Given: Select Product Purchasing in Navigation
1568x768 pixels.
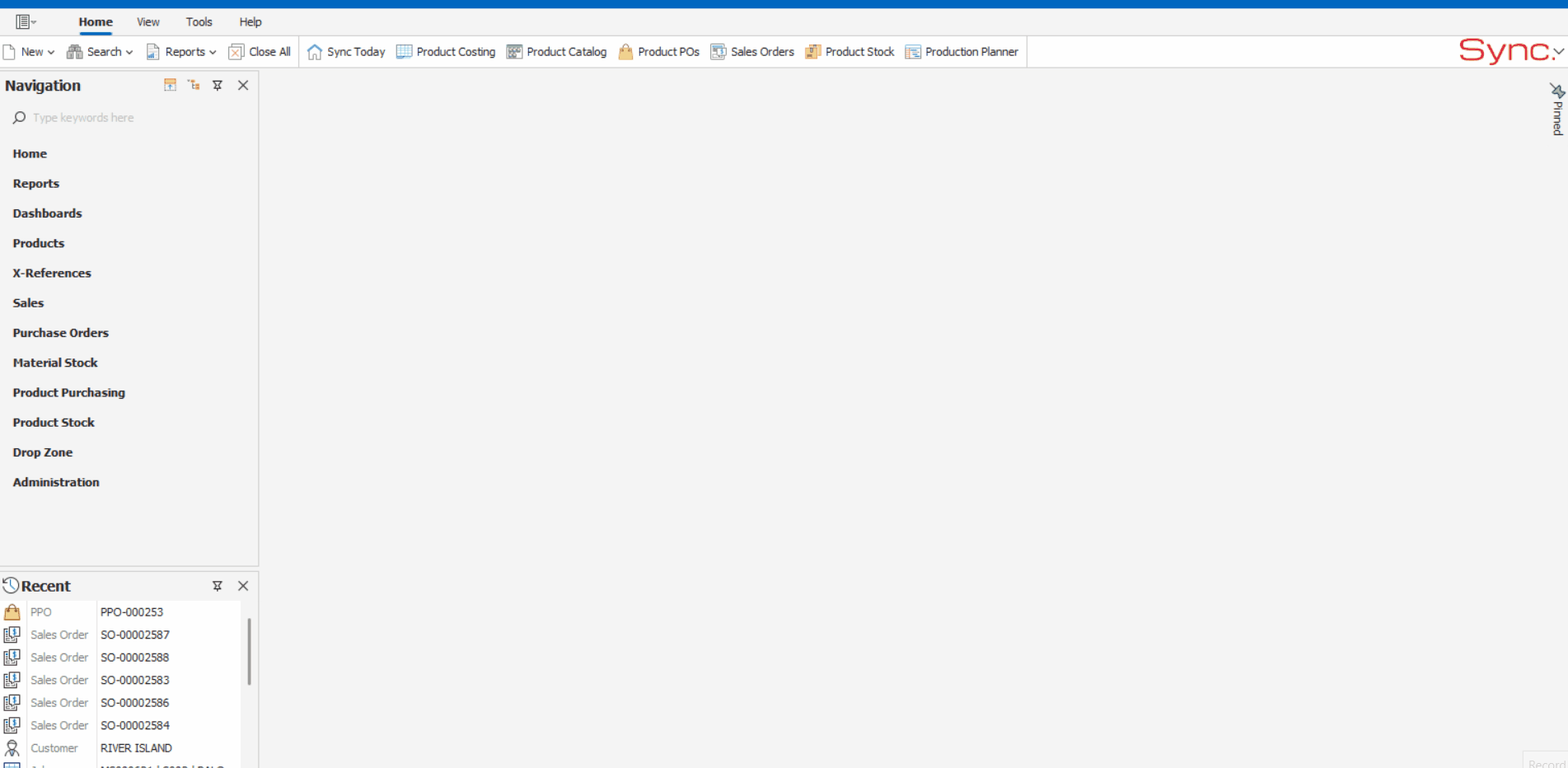Looking at the screenshot, I should (x=69, y=393).
